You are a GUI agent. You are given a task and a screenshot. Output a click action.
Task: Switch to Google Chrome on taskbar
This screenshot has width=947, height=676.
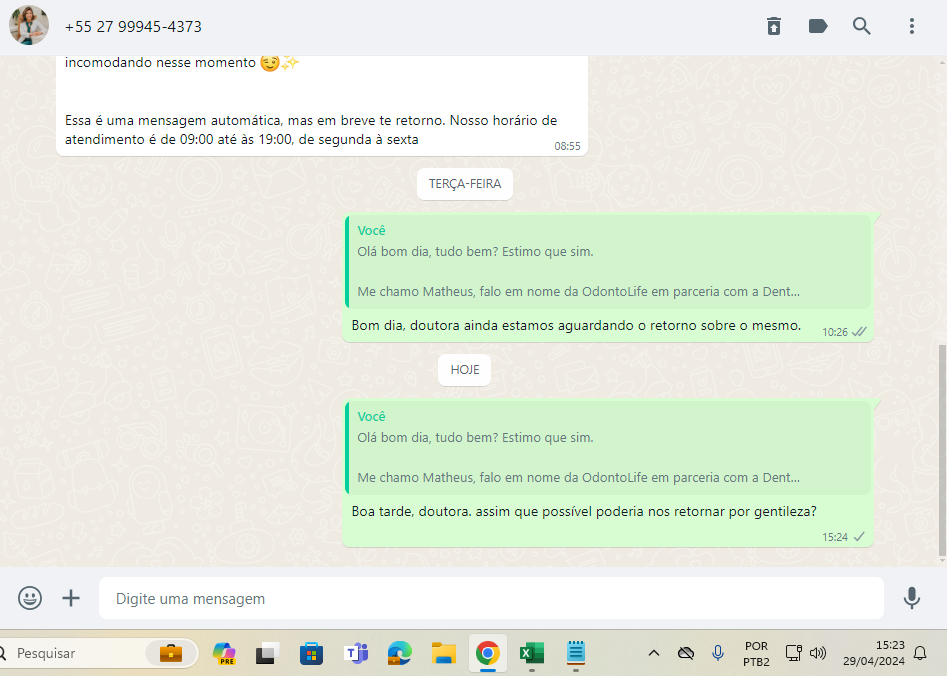[487, 653]
